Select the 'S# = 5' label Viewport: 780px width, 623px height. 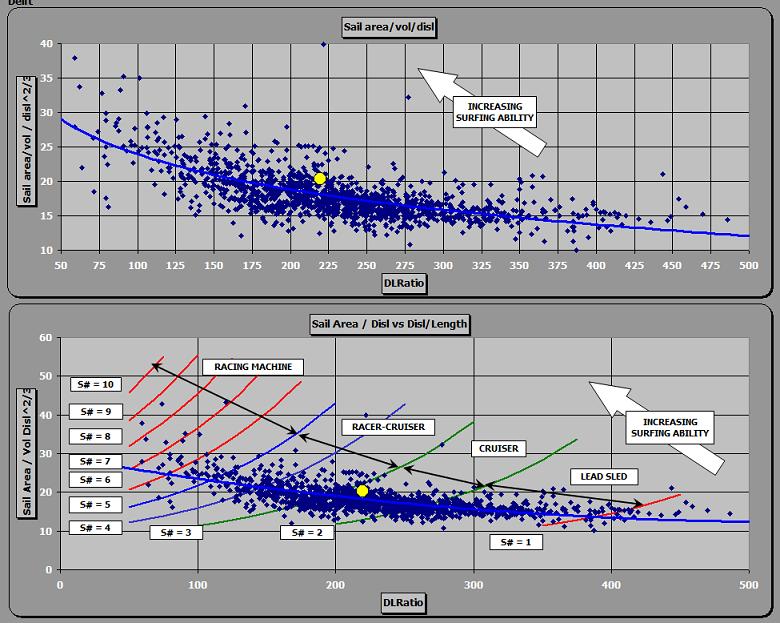96,505
